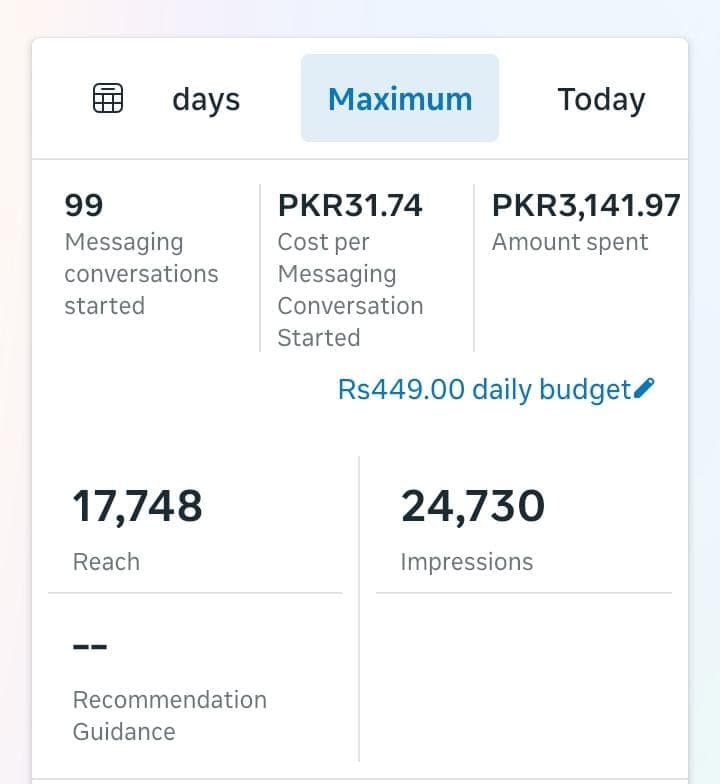
Task: Open the calendar date picker icon
Action: [x=108, y=99]
